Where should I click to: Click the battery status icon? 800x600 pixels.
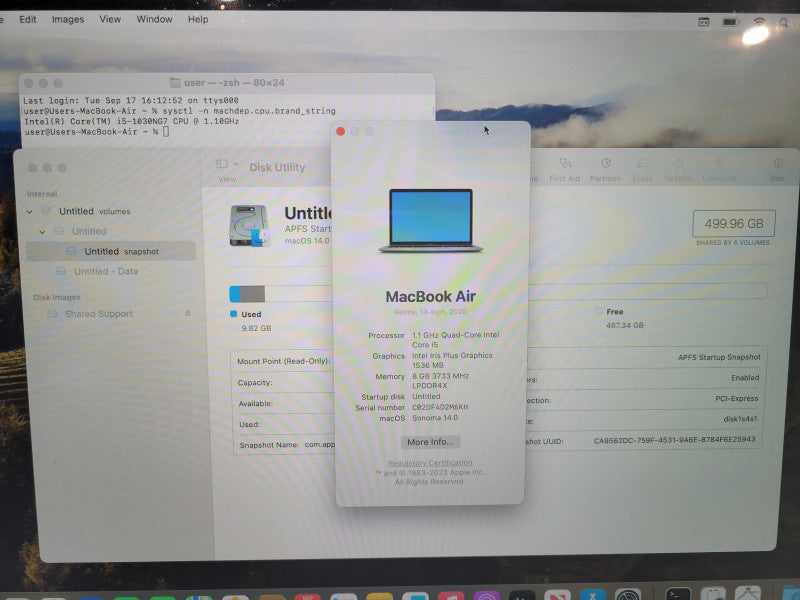click(x=731, y=22)
